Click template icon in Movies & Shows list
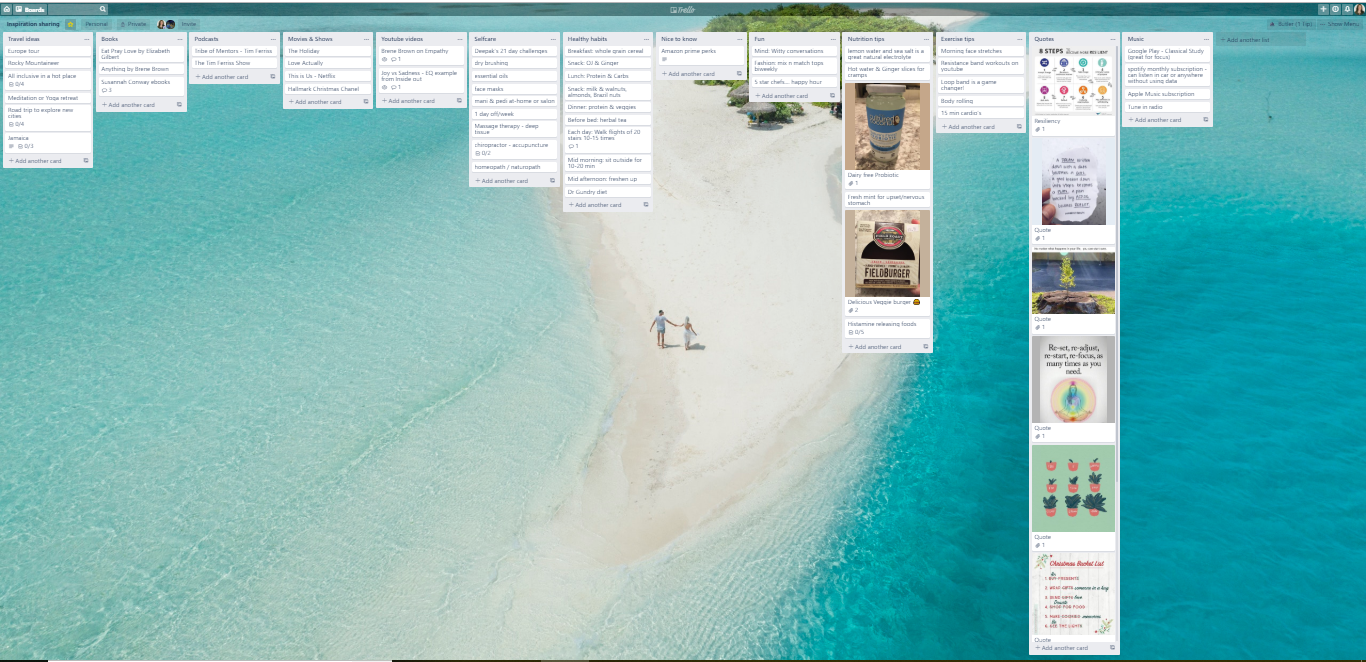This screenshot has height=662, width=1366. pyautogui.click(x=366, y=102)
